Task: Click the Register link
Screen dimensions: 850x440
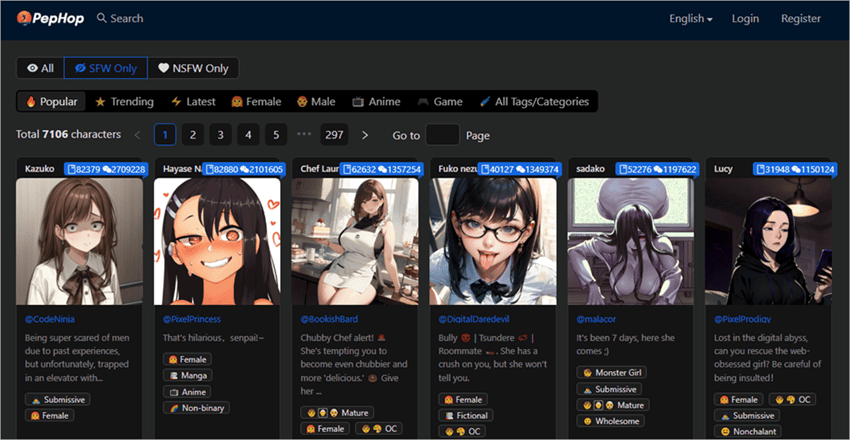Action: click(800, 19)
